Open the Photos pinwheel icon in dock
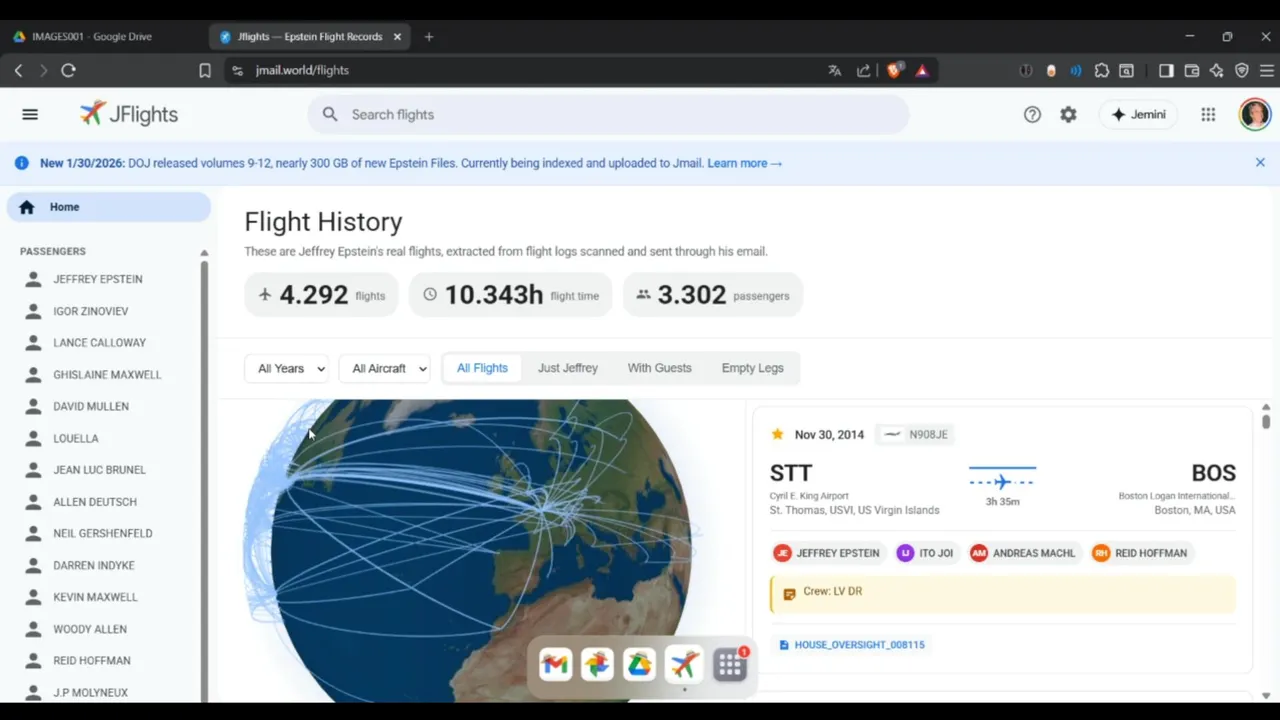1280x720 pixels. coord(597,664)
